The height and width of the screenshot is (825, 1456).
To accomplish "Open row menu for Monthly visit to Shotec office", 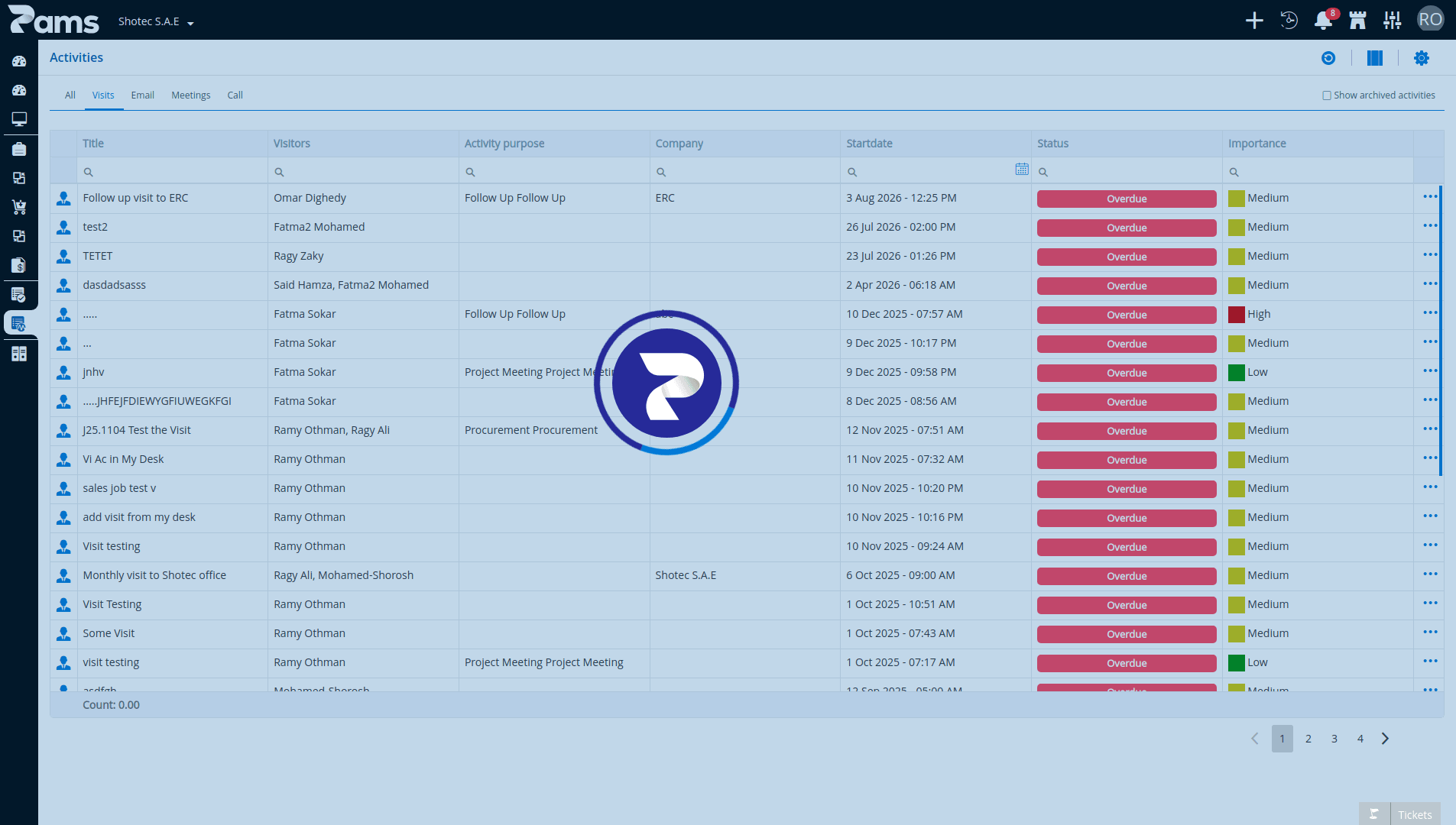I will (1430, 574).
